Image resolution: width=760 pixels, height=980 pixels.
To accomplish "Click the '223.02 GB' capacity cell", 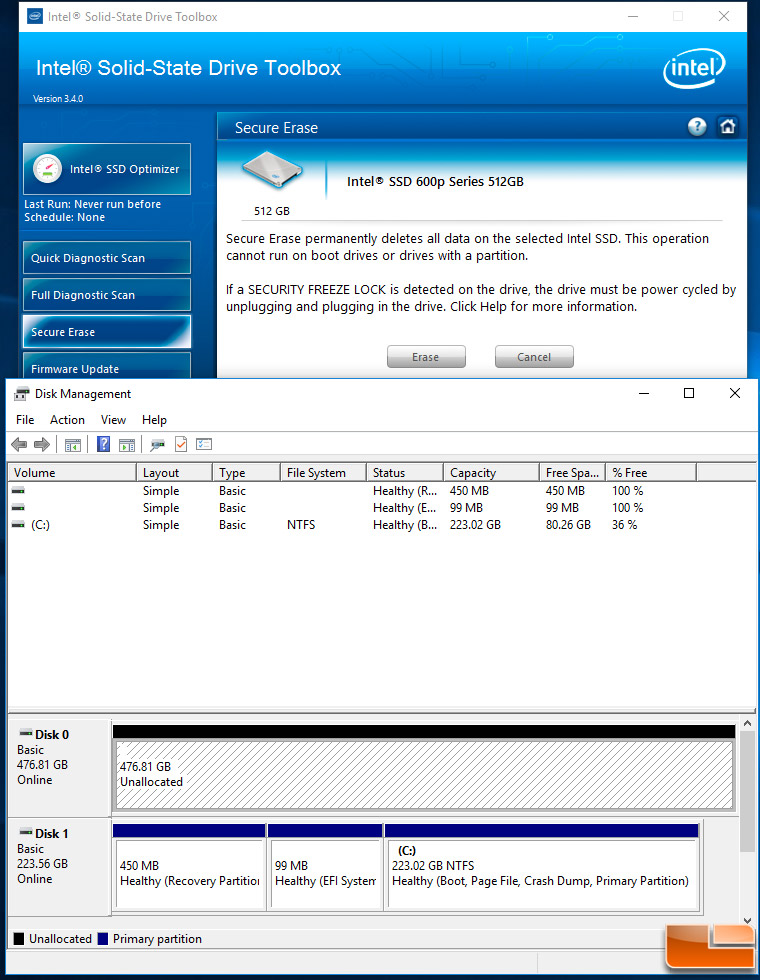I will (x=475, y=525).
